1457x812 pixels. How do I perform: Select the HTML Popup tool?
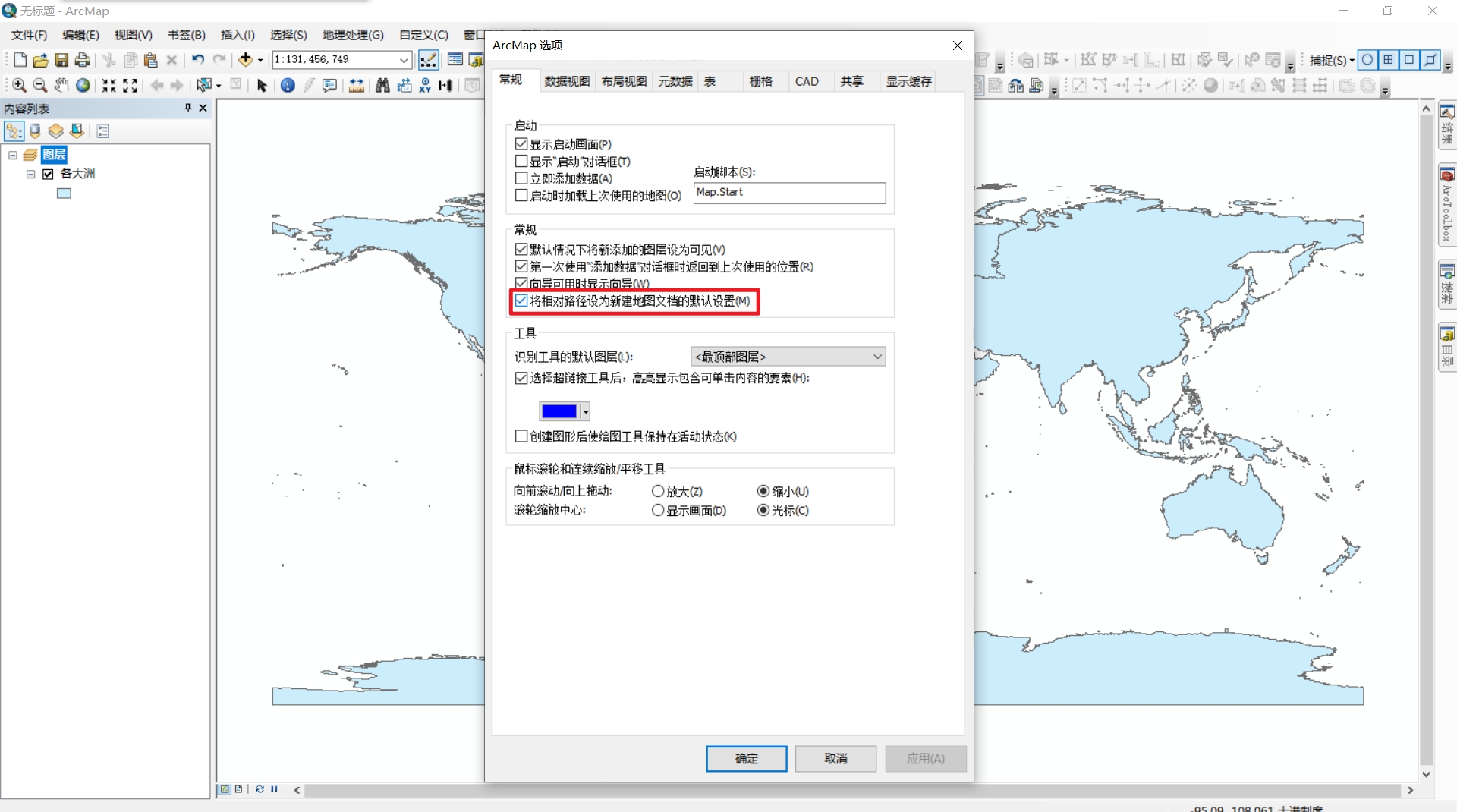click(x=329, y=86)
